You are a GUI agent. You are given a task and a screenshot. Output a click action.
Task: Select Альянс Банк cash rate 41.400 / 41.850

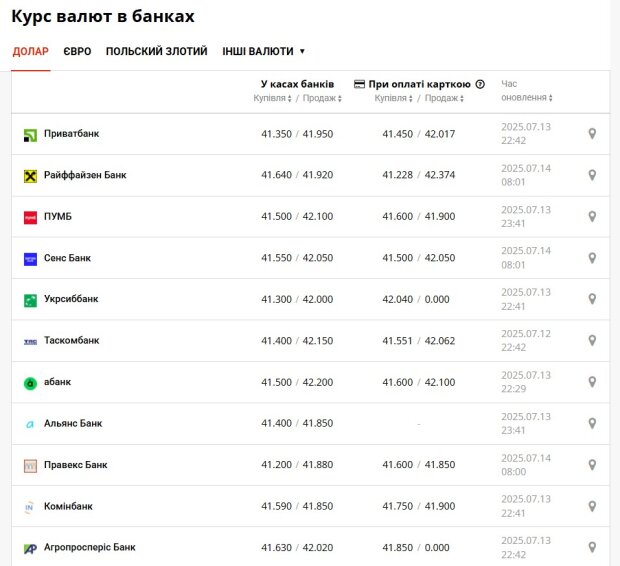(297, 424)
